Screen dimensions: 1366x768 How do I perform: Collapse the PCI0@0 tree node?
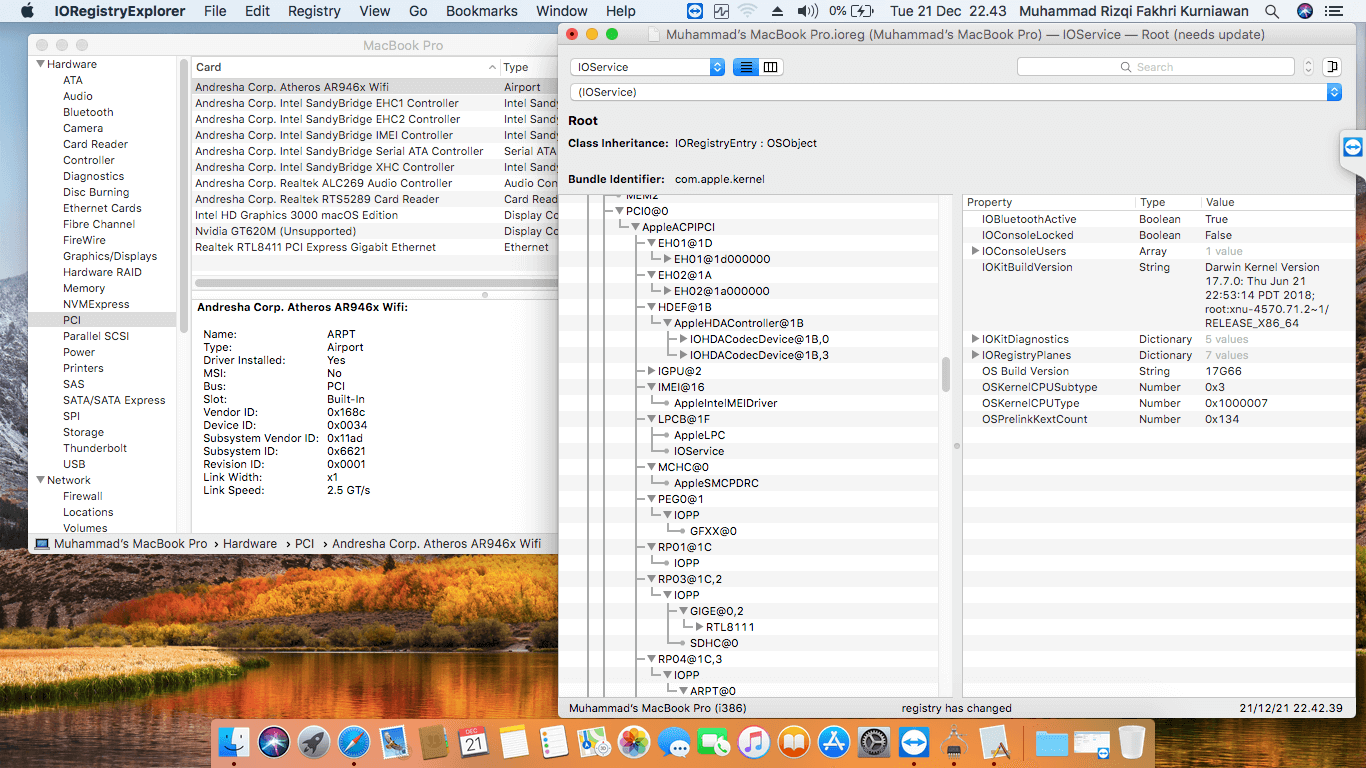[619, 211]
